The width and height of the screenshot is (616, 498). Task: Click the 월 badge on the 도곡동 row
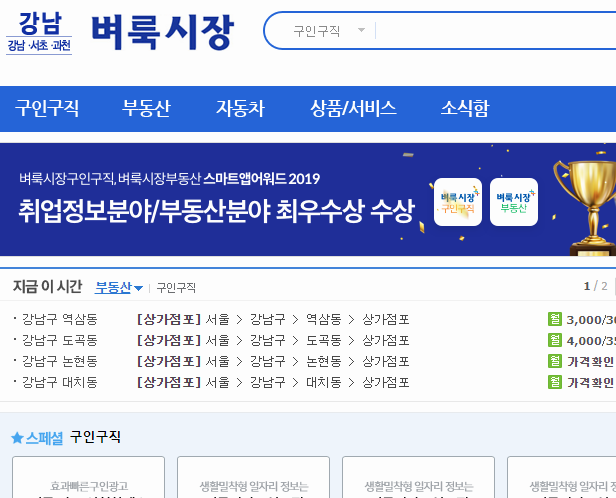pos(555,340)
